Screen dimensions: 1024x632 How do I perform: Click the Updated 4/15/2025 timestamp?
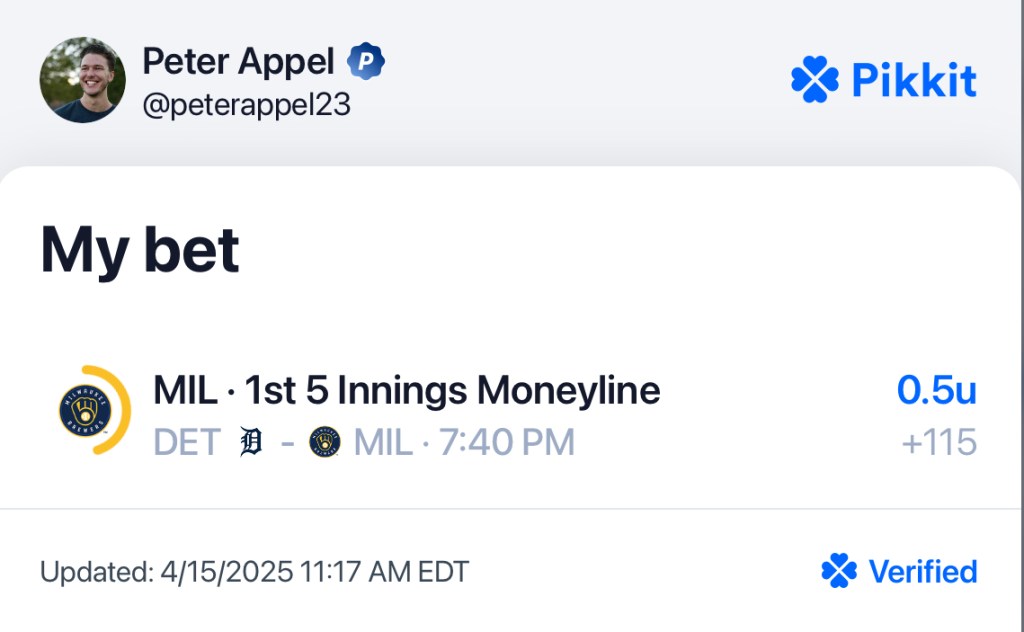click(254, 572)
